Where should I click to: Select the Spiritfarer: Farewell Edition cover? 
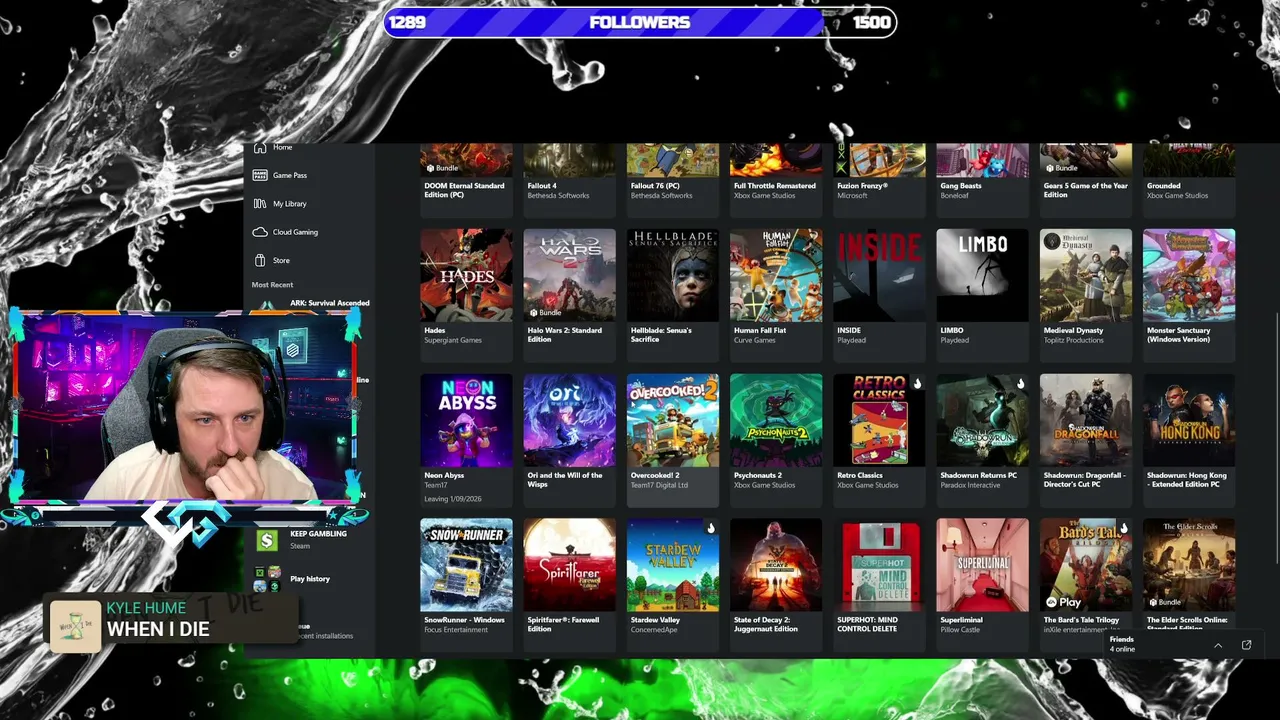pos(569,564)
